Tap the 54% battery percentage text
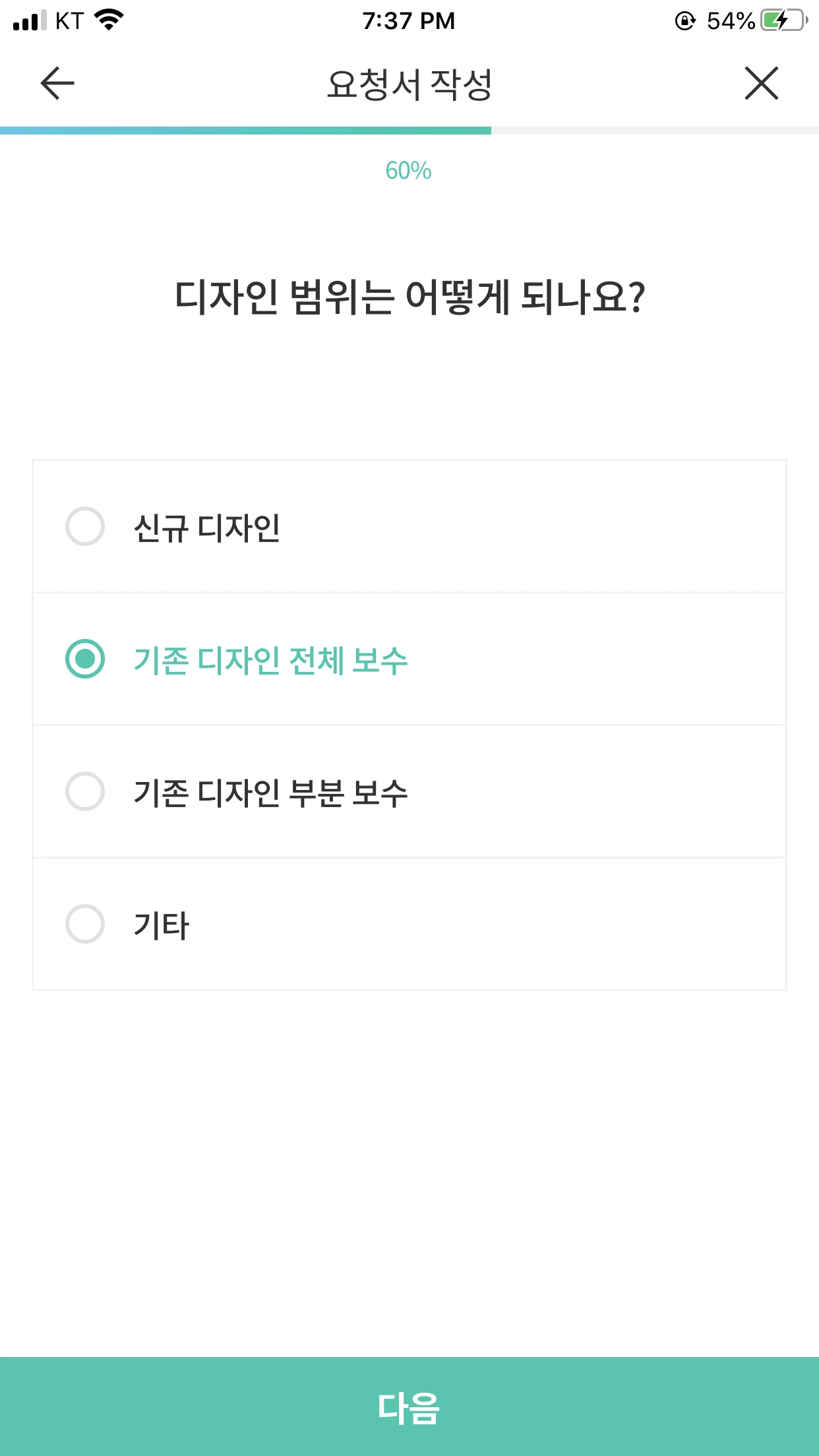 [731, 21]
